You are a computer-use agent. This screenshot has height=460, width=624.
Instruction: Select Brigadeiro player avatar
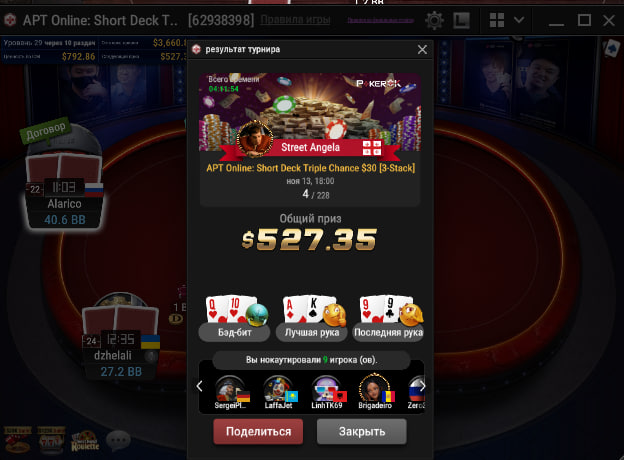coord(374,388)
